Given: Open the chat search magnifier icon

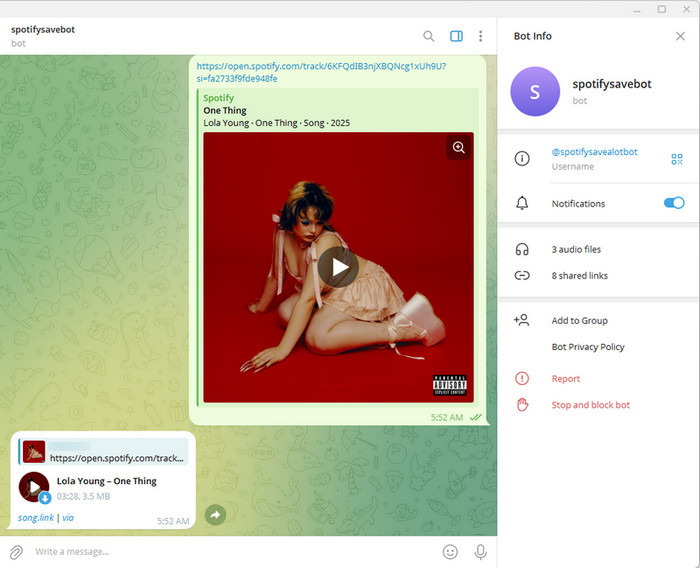Looking at the screenshot, I should pos(429,36).
